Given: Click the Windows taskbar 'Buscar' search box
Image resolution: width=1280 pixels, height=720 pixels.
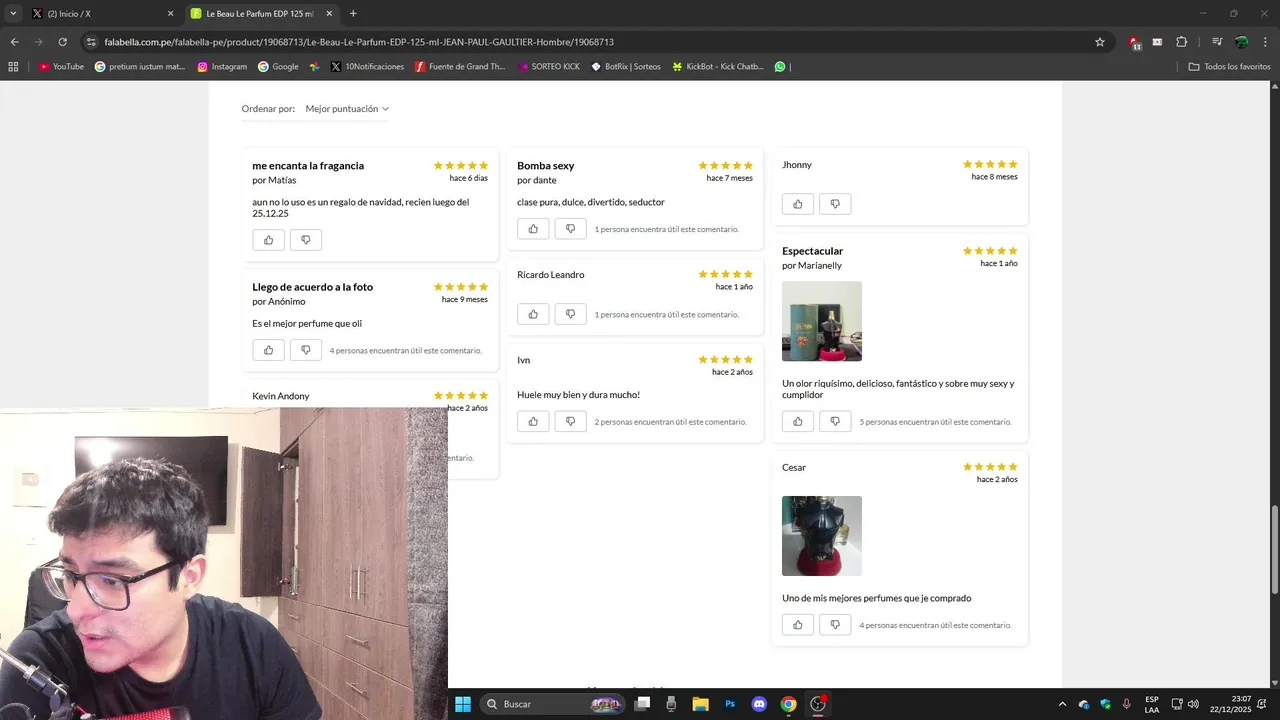Looking at the screenshot, I should [x=553, y=704].
